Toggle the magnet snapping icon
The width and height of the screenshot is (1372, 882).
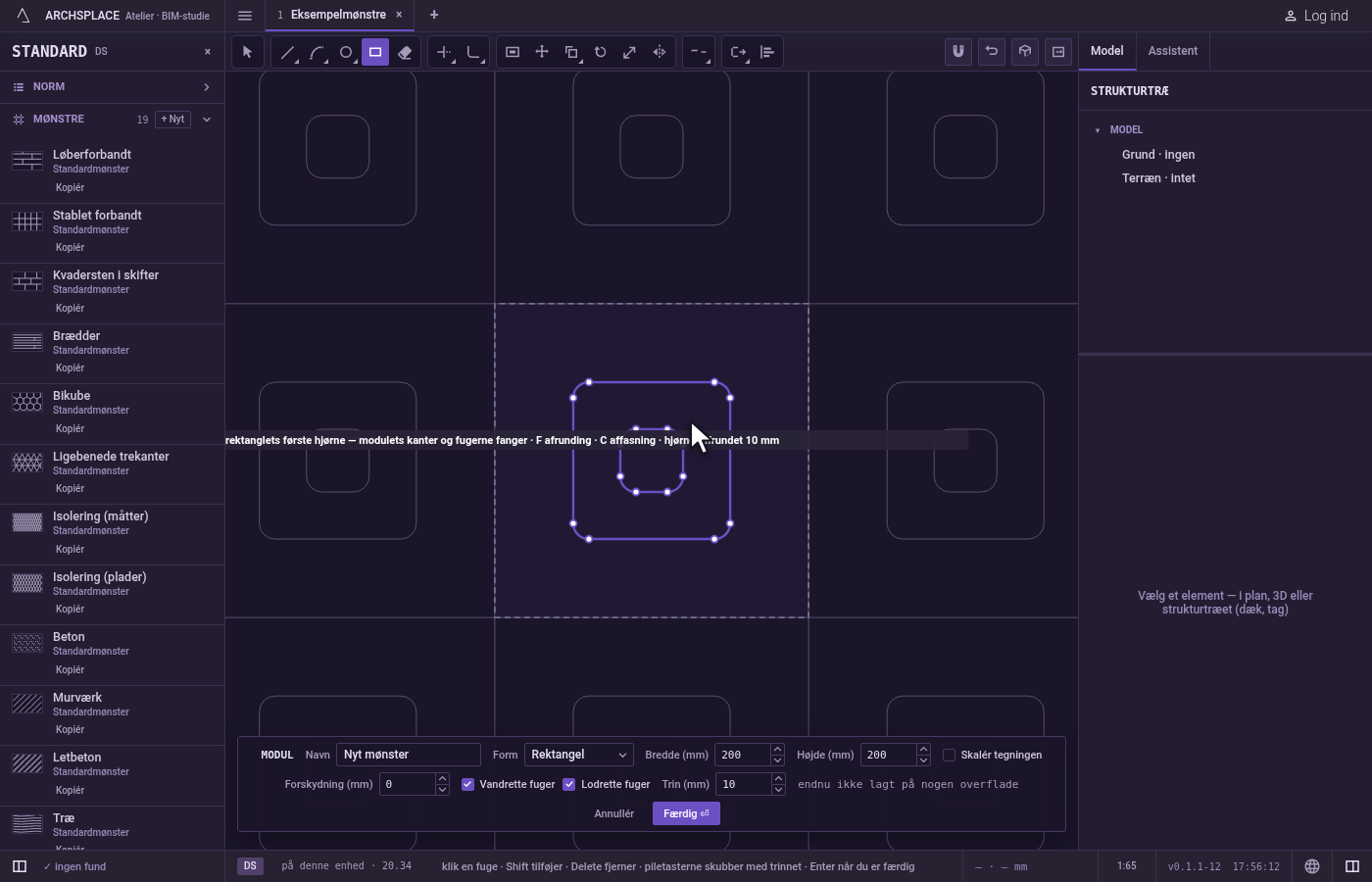coord(958,51)
